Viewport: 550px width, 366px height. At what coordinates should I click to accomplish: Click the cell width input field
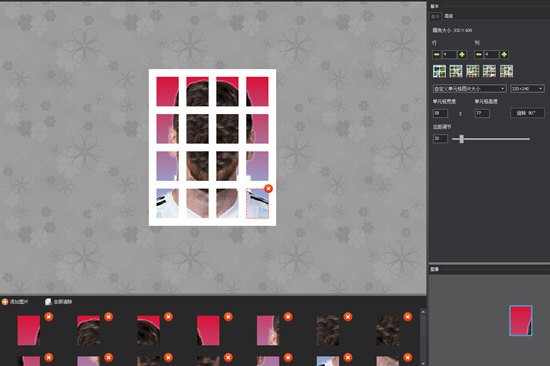(x=440, y=113)
